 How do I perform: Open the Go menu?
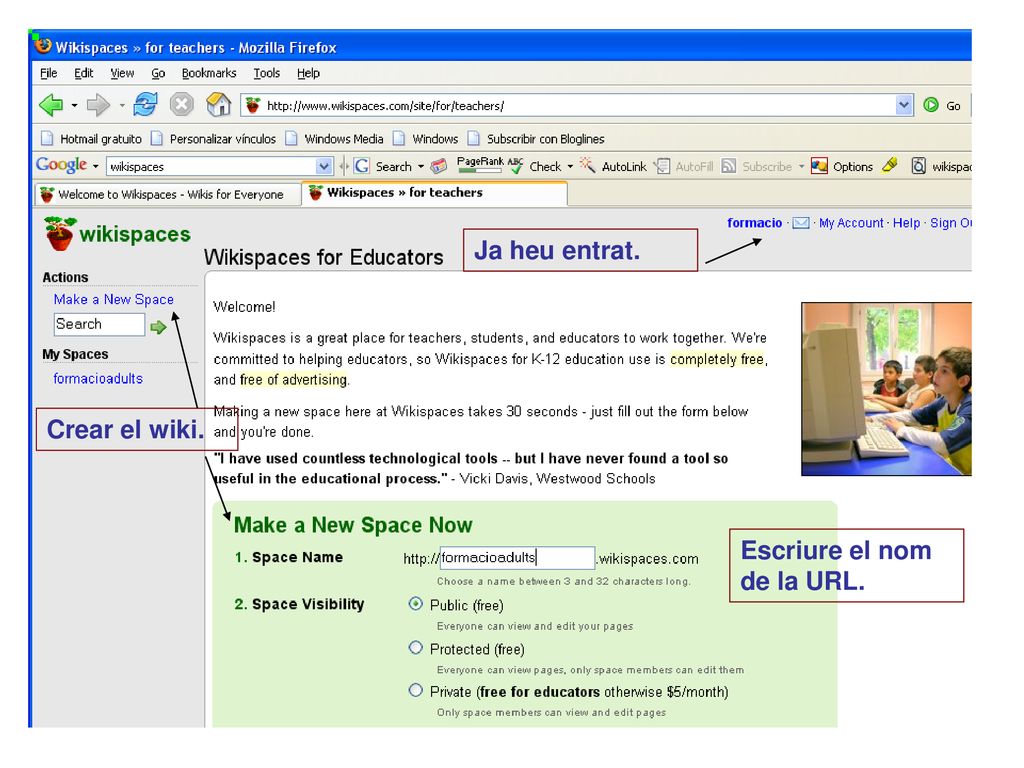158,73
